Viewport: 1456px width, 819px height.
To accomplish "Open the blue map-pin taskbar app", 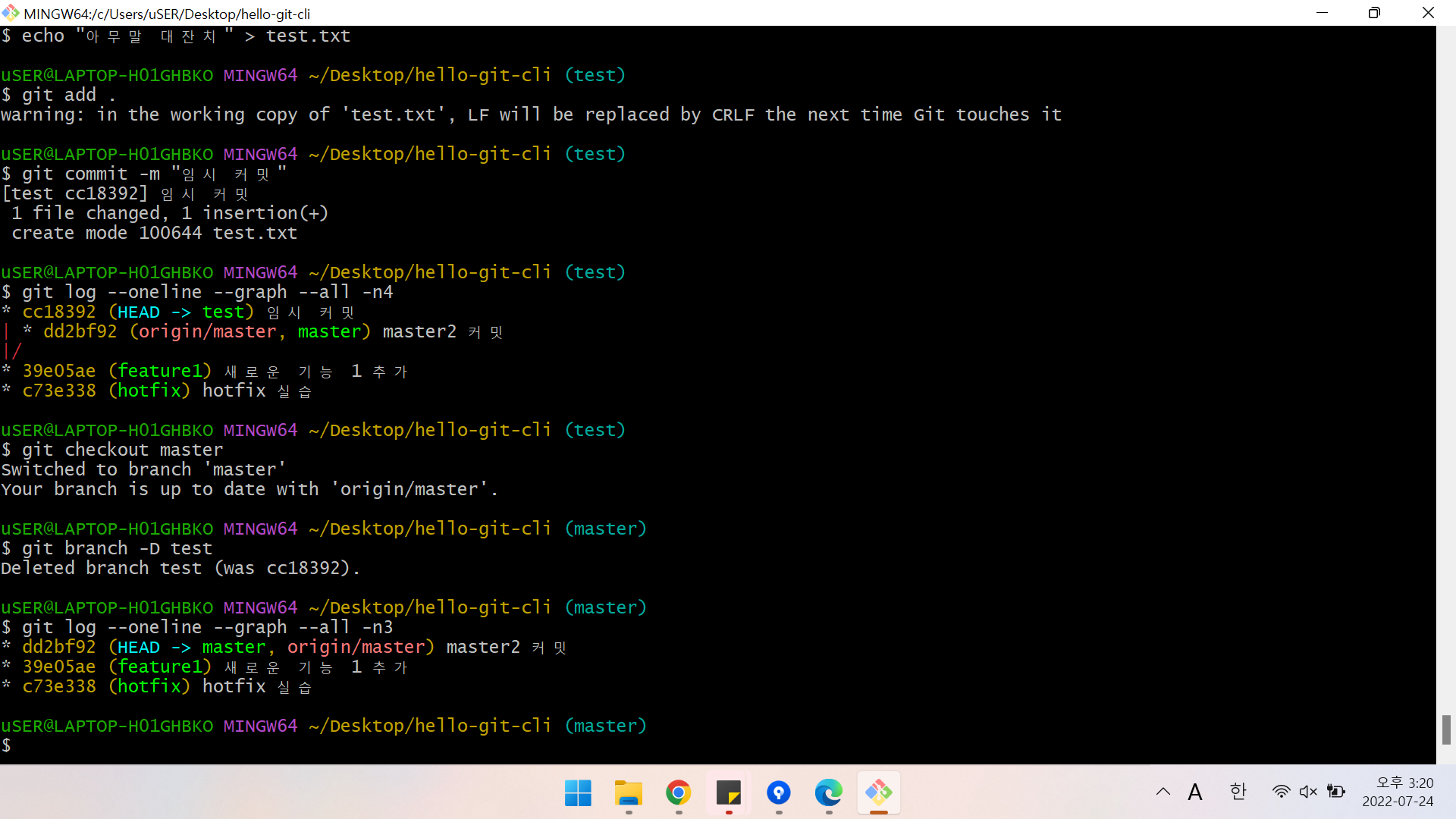I will click(778, 793).
